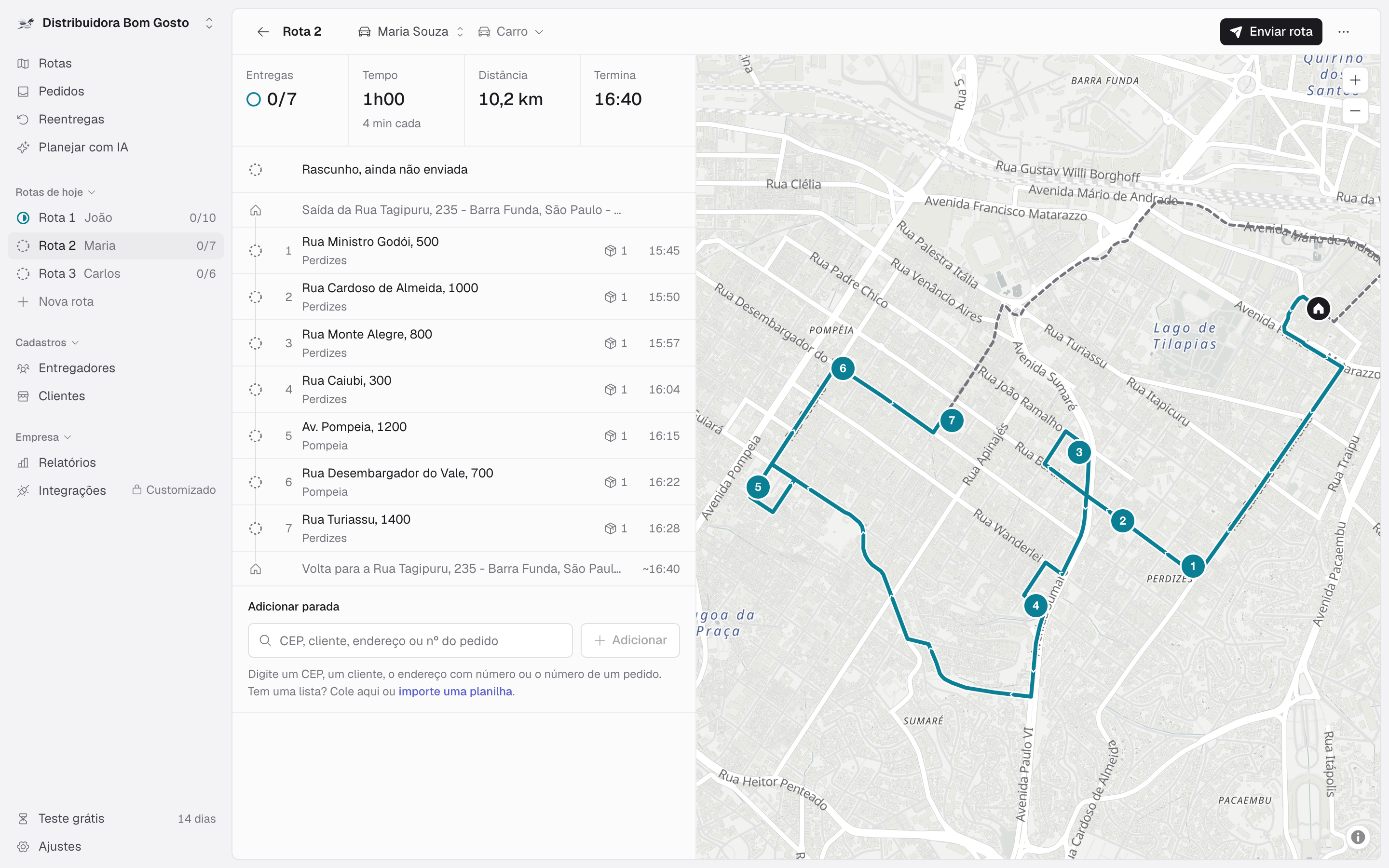The image size is (1389, 868).
Task: Open Pedidos in the sidebar
Action: 115,91
